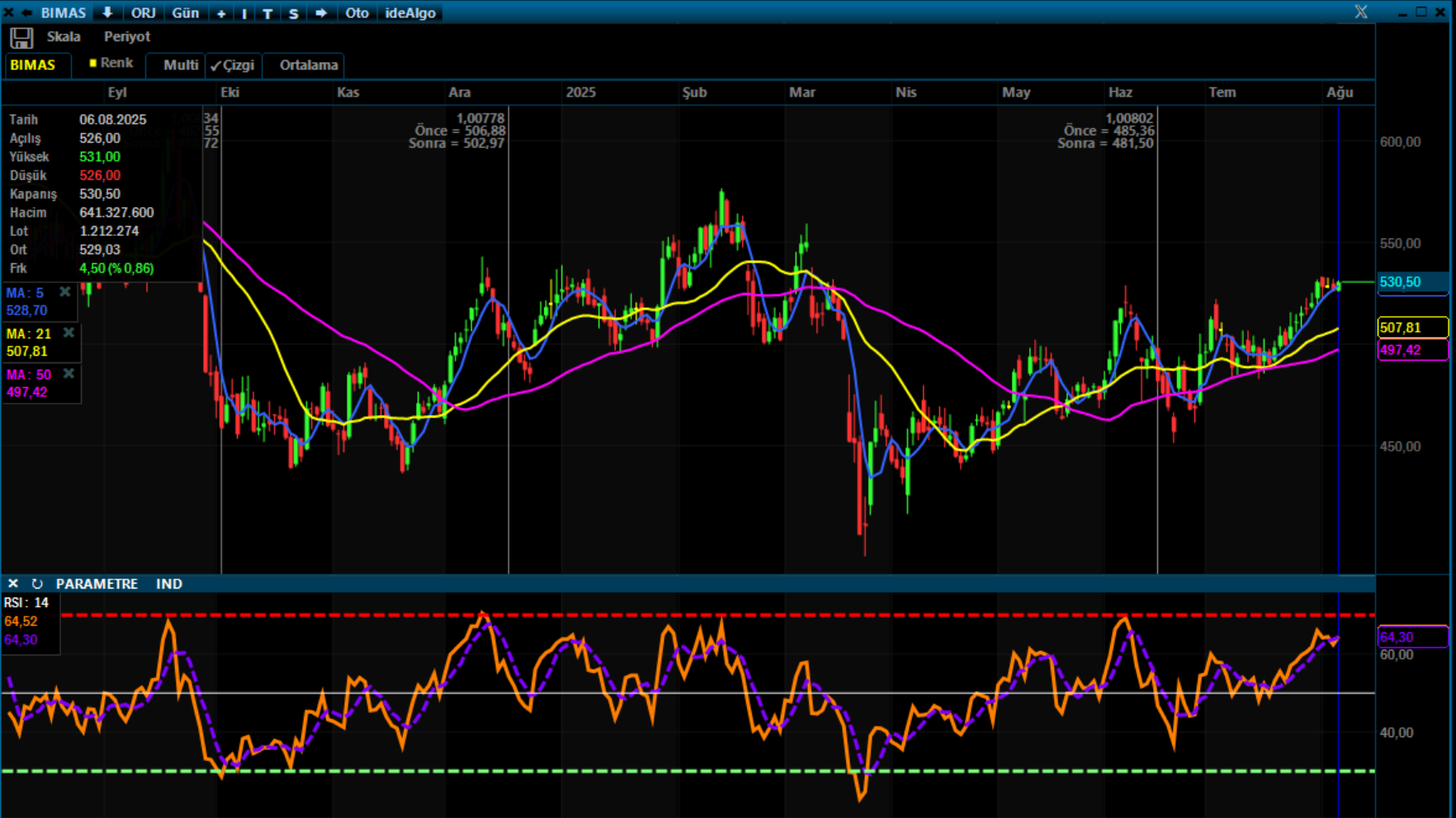Open the Gün period selector
Screen dimensions: 1456x818
[185, 13]
